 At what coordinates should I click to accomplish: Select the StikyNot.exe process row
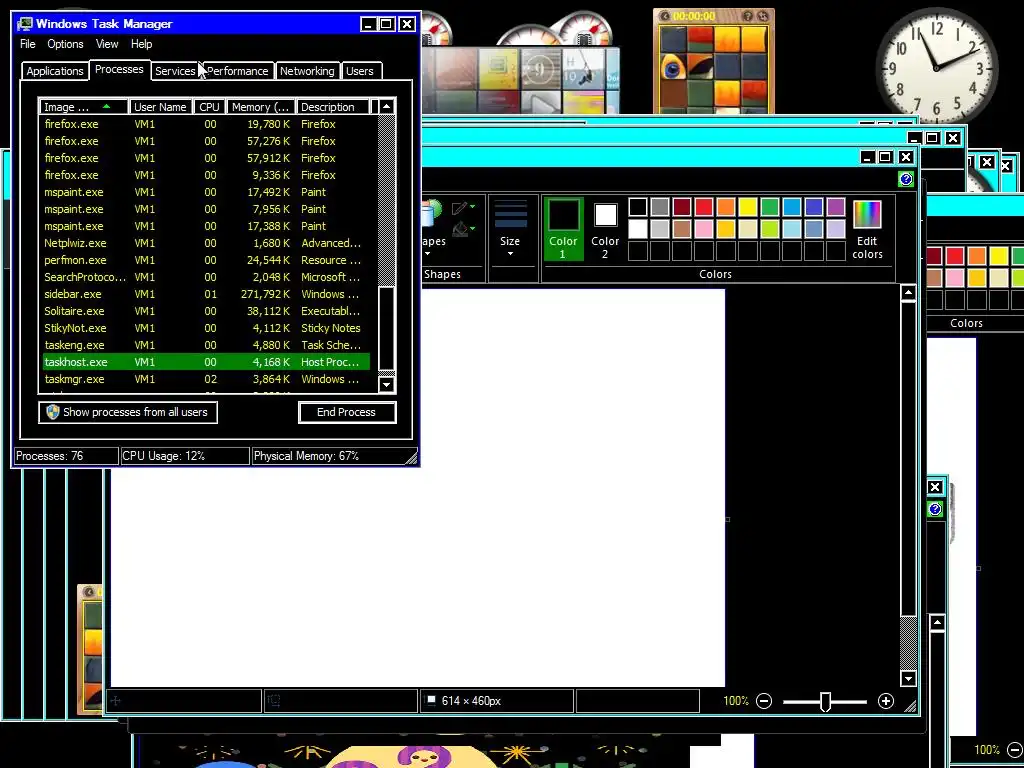(206, 328)
